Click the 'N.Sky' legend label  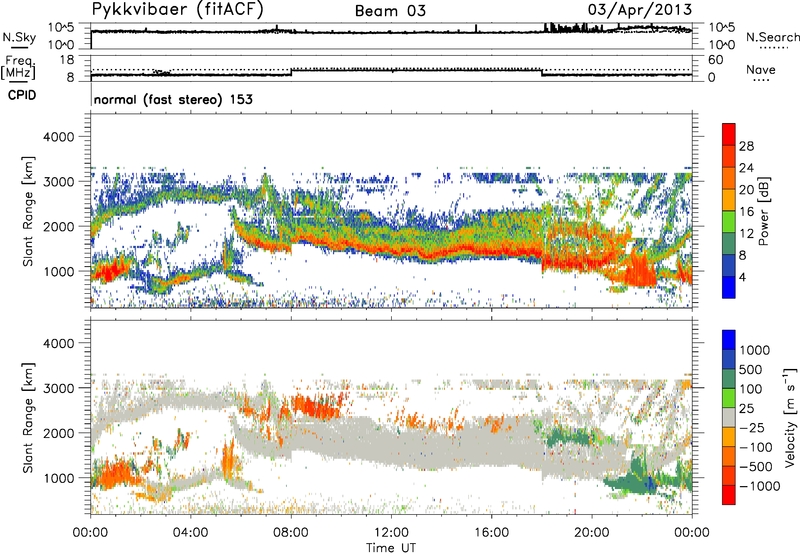coord(19,37)
